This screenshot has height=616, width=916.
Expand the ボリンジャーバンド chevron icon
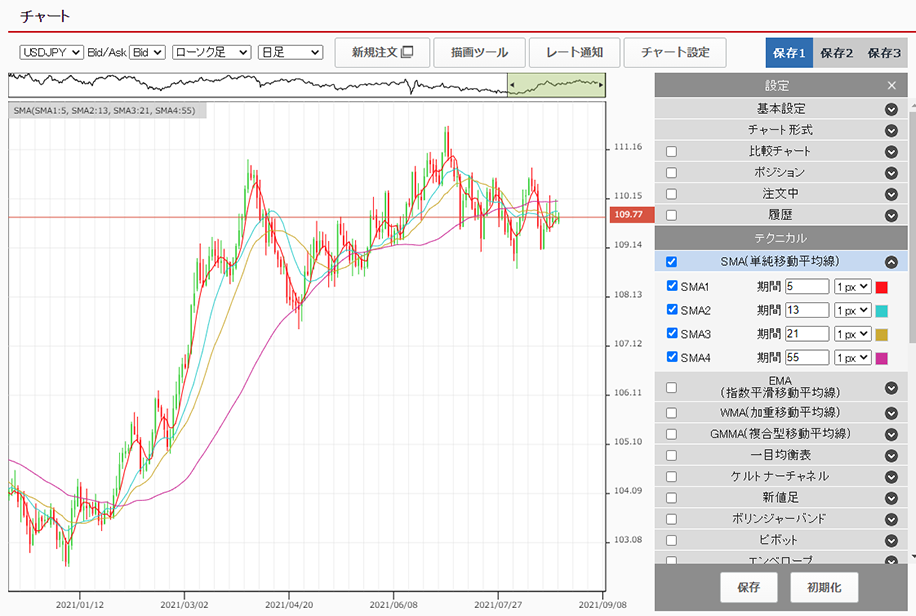pos(891,519)
